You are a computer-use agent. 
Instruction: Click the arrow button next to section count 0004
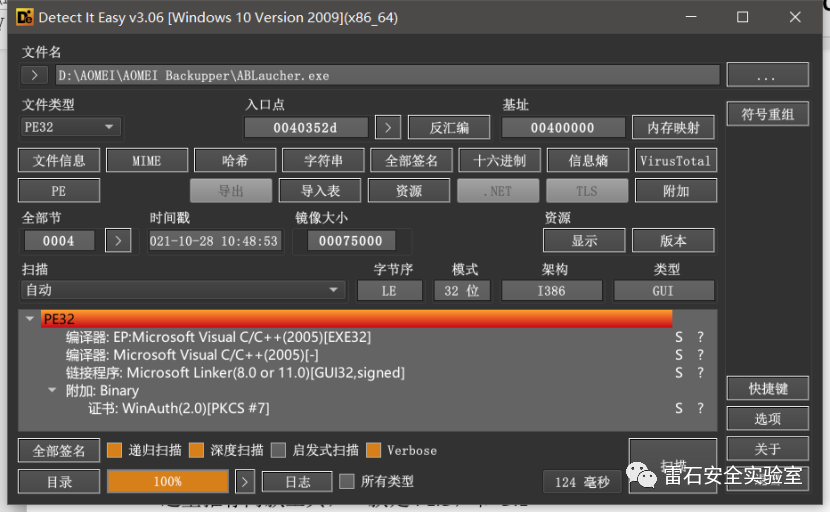118,241
